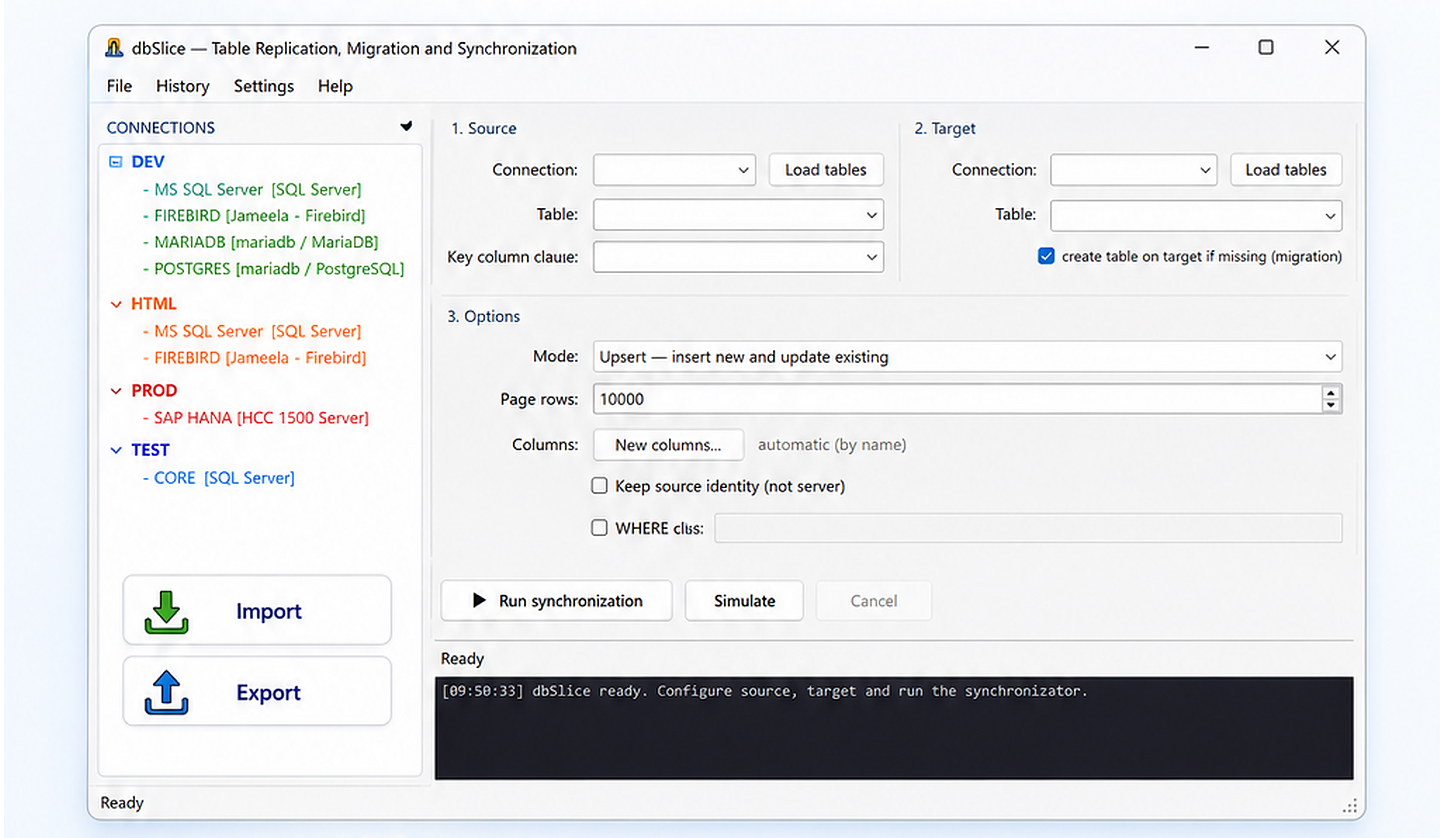
Task: Decrease Page rows with down arrow
Action: pyautogui.click(x=1331, y=406)
